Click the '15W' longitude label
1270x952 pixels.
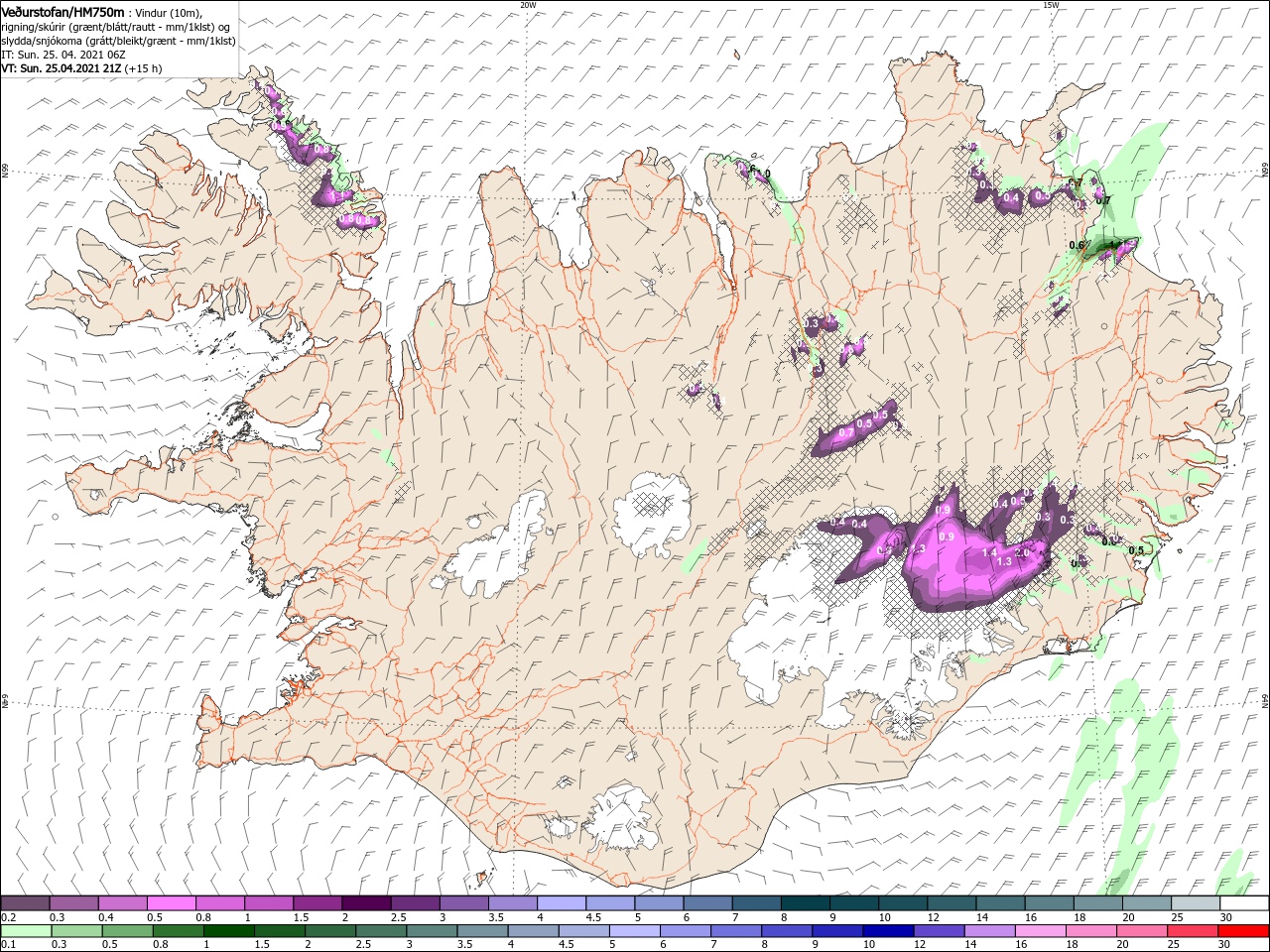coord(1050,5)
